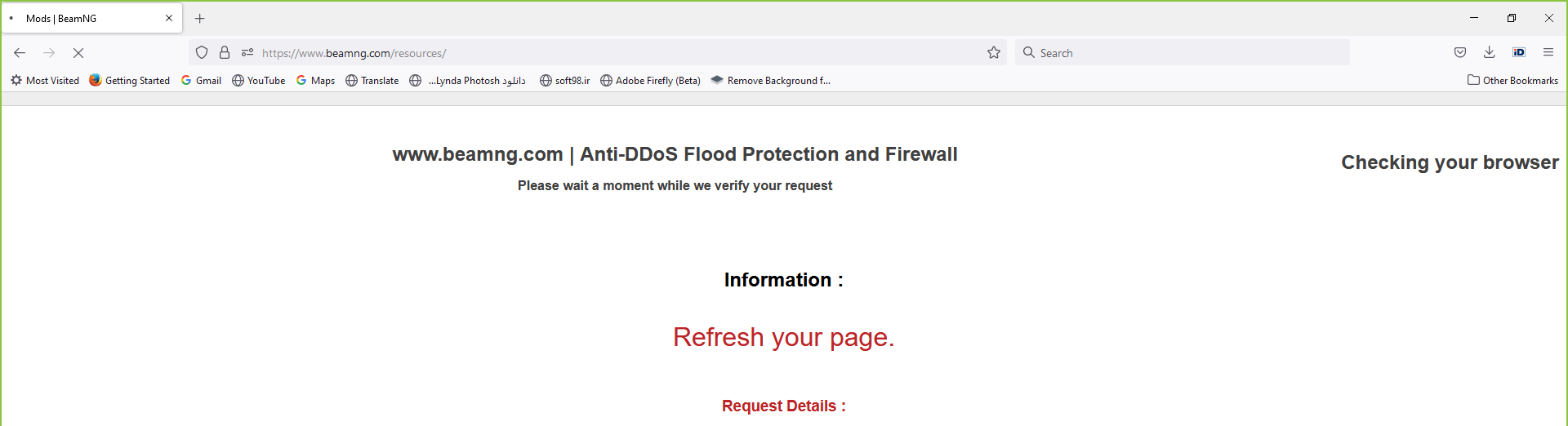Open the Most Visited bookmarks folder

click(45, 81)
